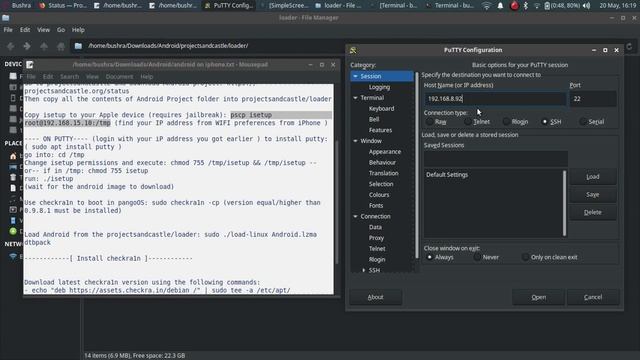The height and width of the screenshot is (360, 640).
Task: Open the Help menu in Mousepad
Action: point(147,77)
